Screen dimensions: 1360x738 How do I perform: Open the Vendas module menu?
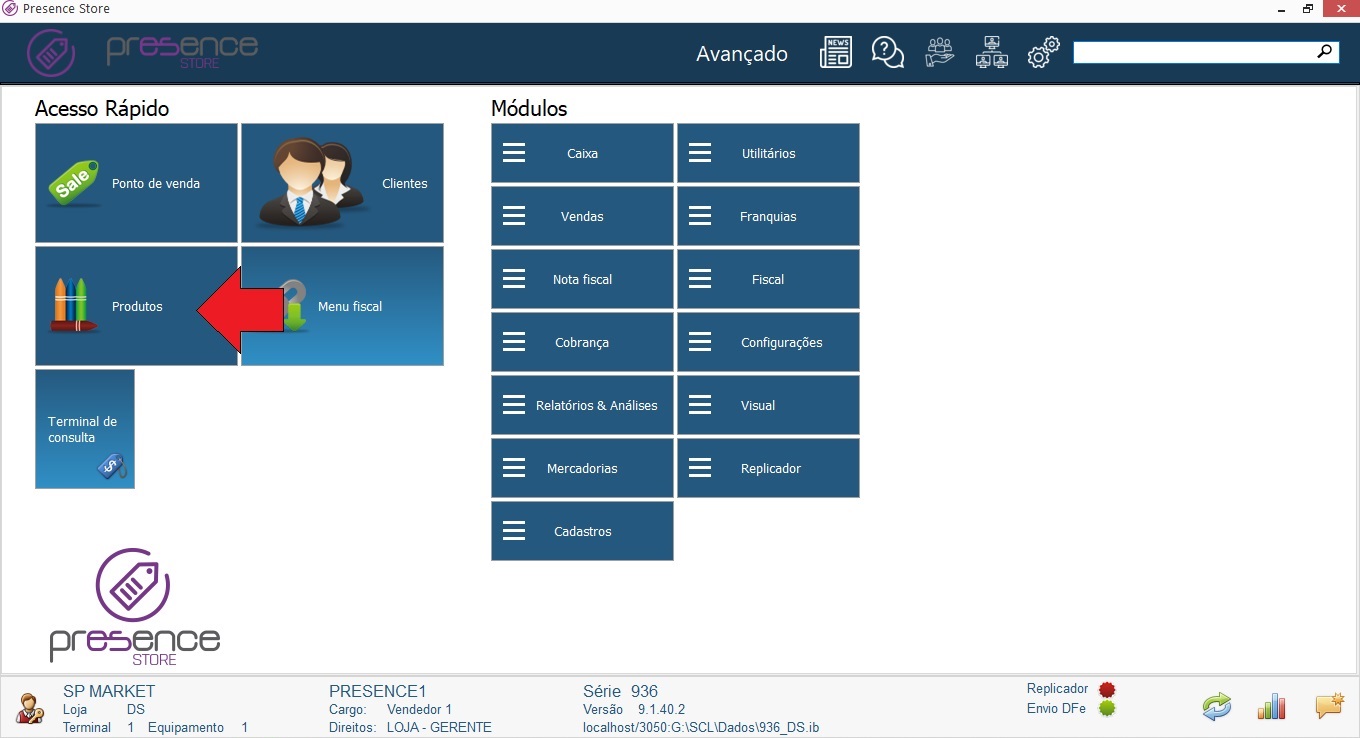point(582,216)
